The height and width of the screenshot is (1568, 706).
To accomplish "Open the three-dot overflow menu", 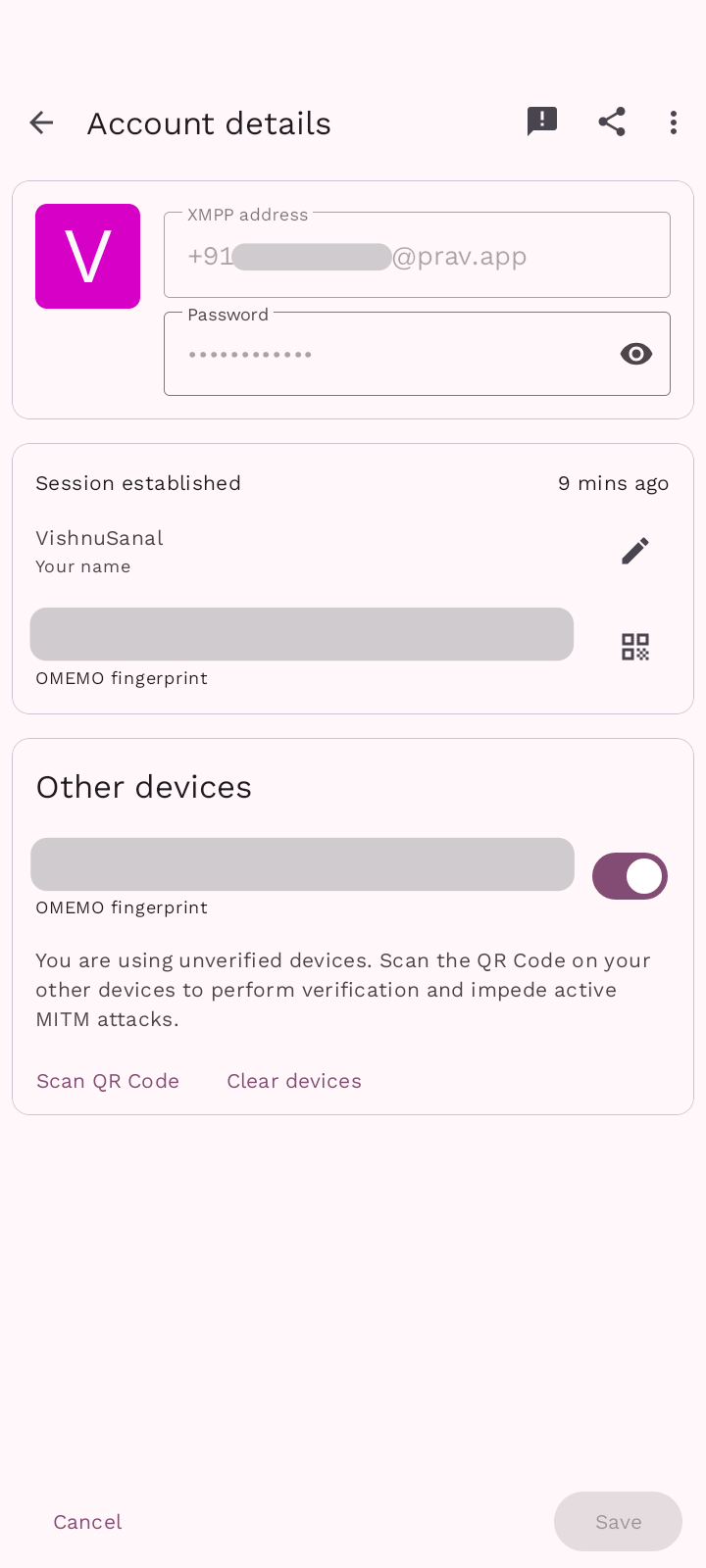I will click(x=673, y=122).
